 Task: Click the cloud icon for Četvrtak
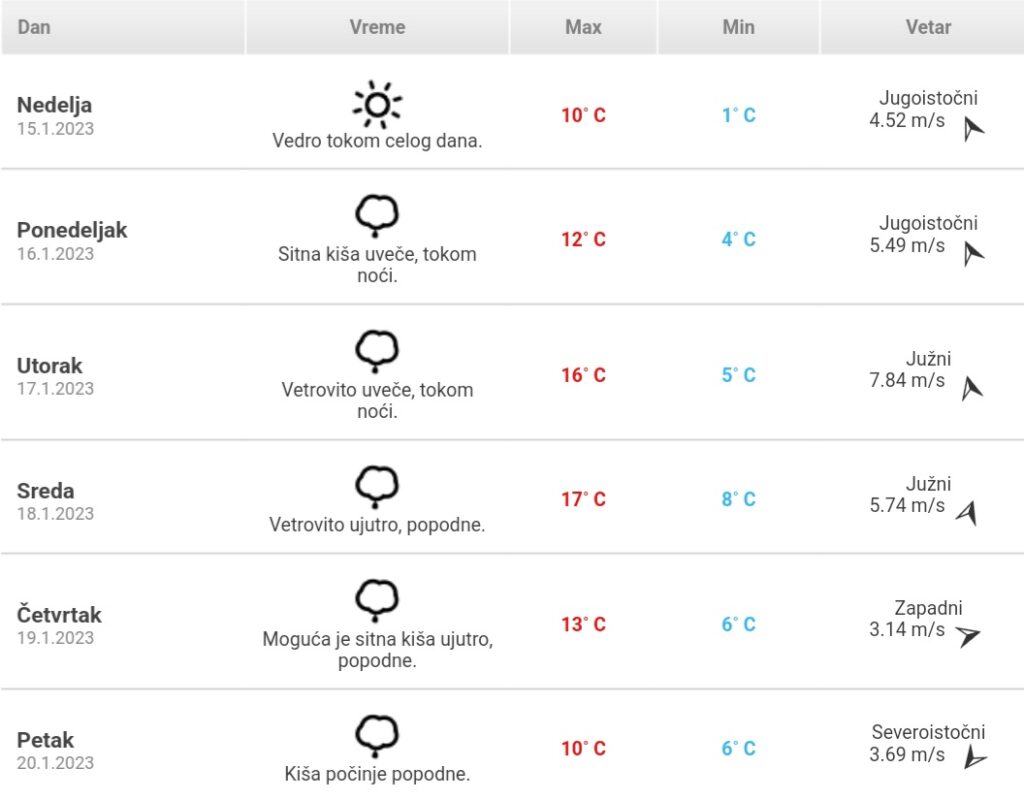click(377, 600)
